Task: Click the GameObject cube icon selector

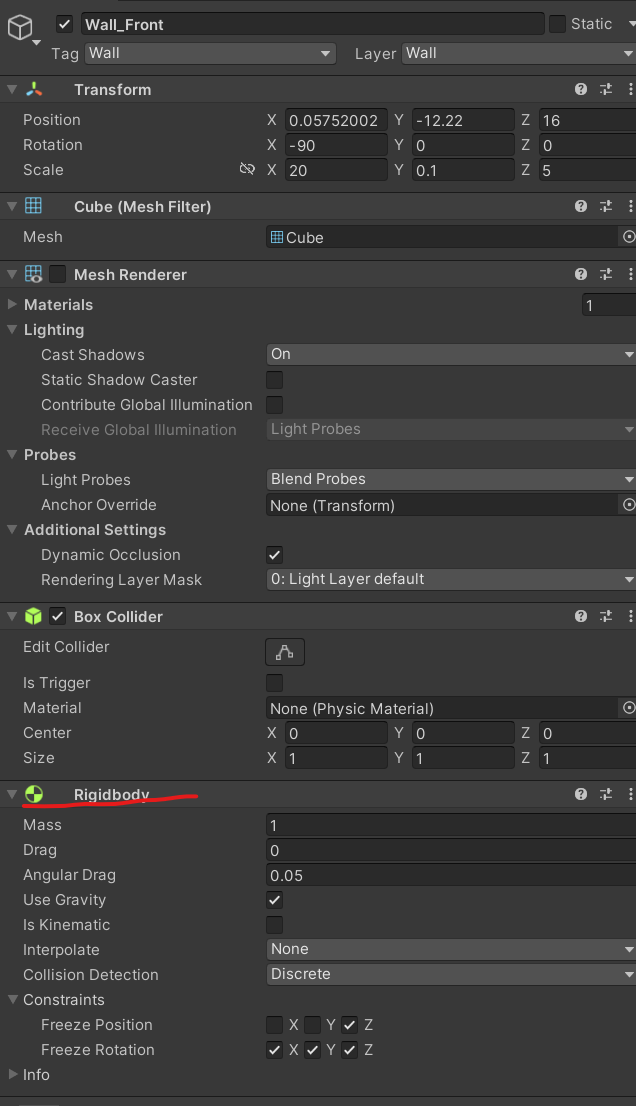Action: coord(20,29)
